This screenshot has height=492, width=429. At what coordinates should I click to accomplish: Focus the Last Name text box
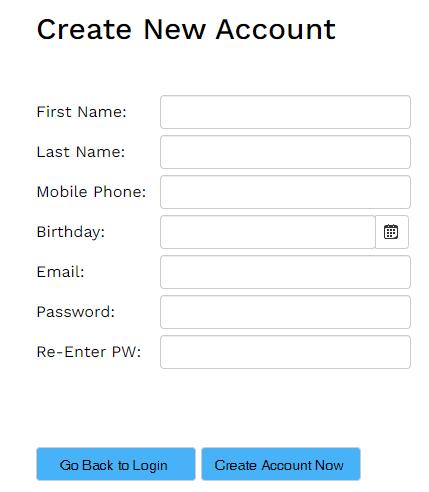(x=285, y=152)
